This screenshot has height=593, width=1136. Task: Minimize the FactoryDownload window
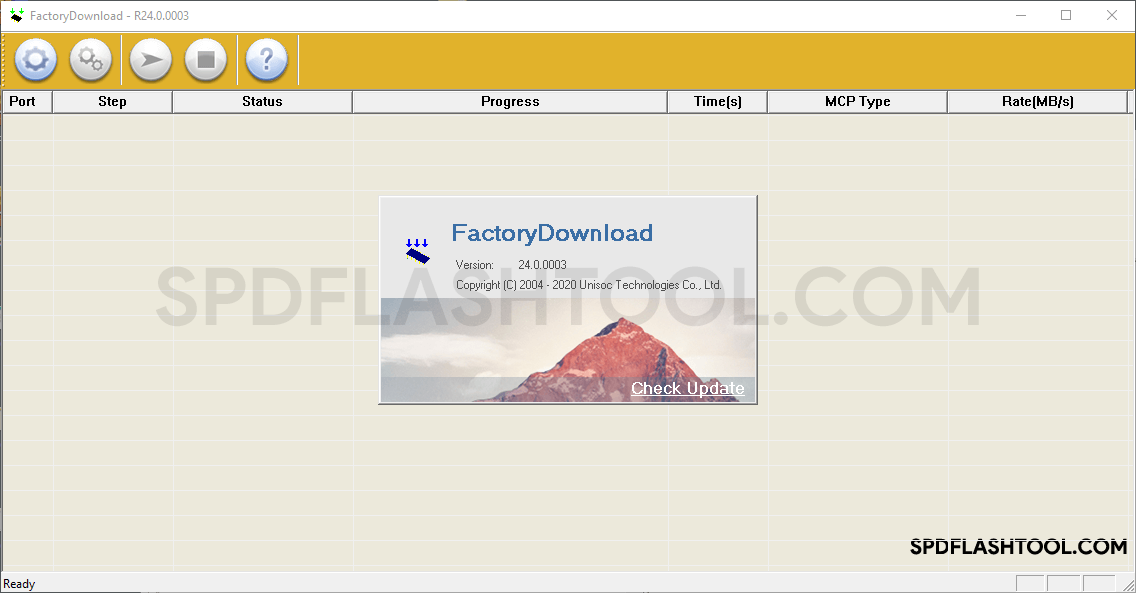(1021, 15)
